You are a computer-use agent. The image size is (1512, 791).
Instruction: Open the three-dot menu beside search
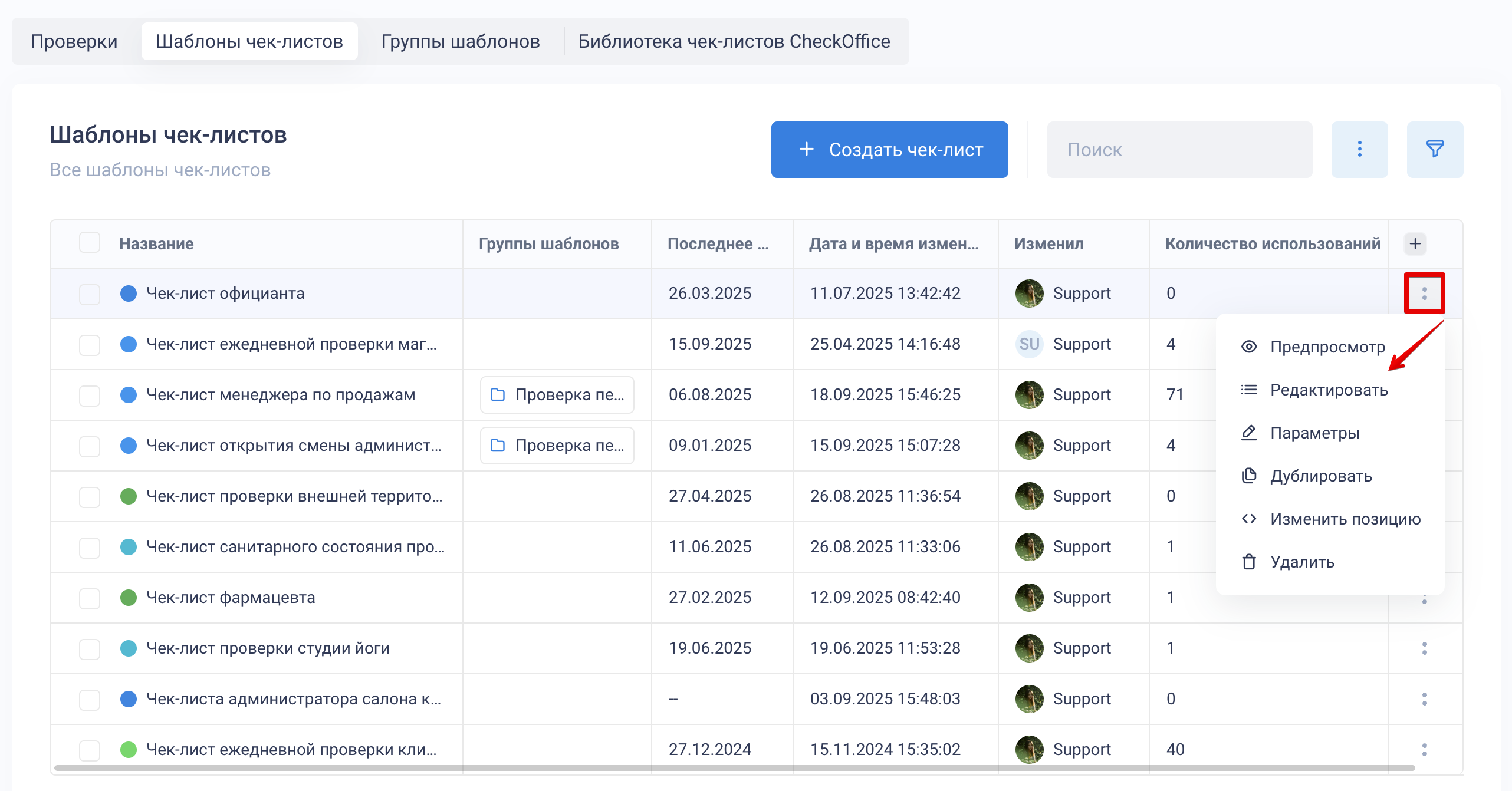click(x=1359, y=149)
